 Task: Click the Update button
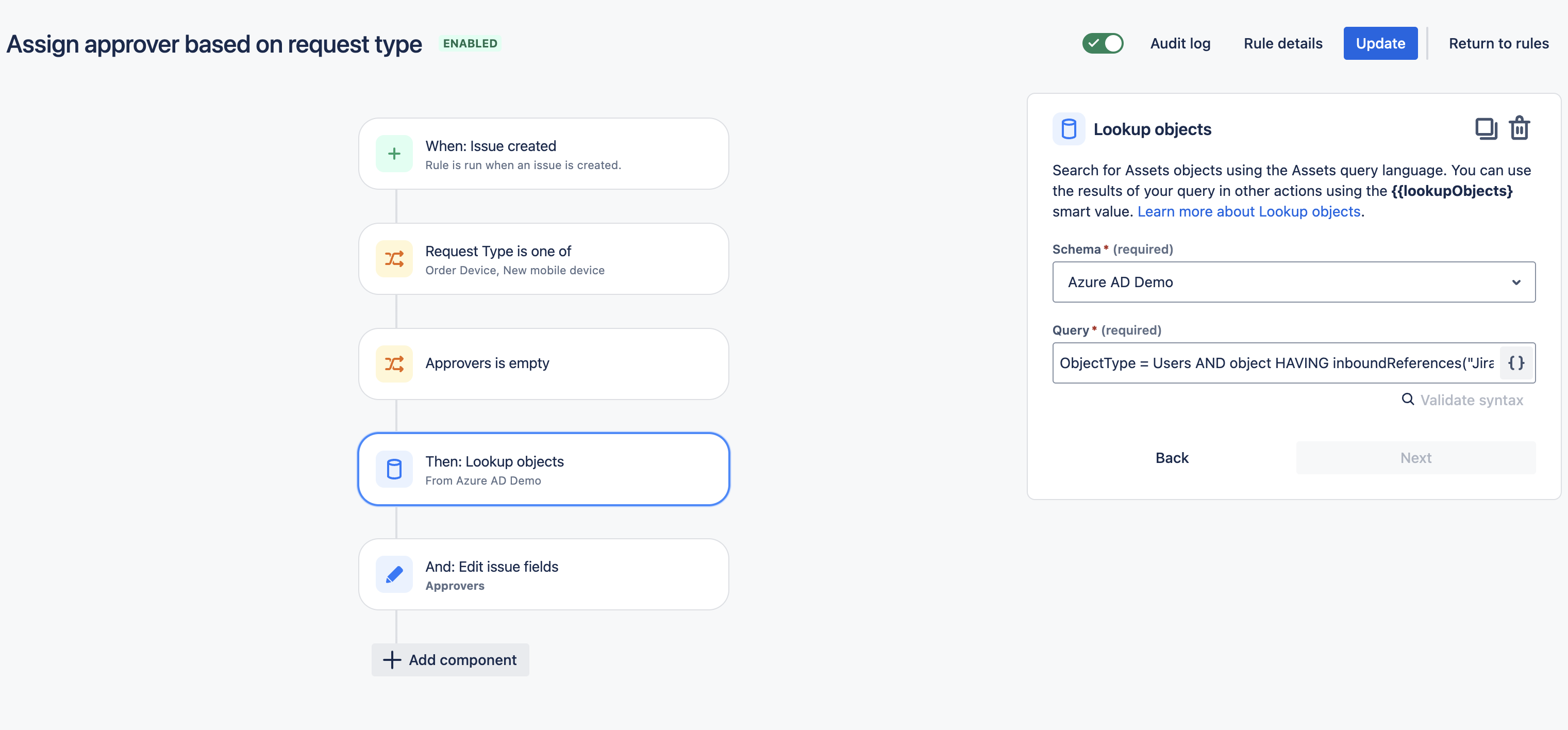point(1380,43)
